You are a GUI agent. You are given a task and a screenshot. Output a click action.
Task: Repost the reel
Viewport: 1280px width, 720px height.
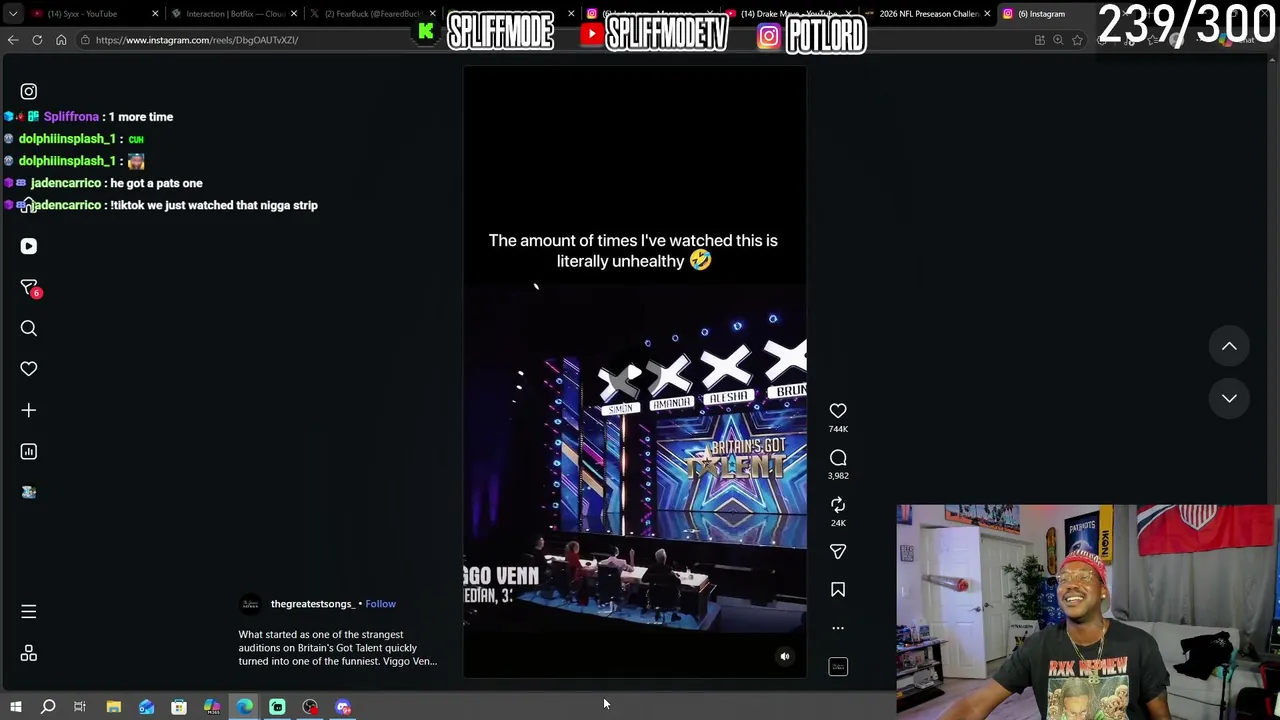tap(838, 505)
